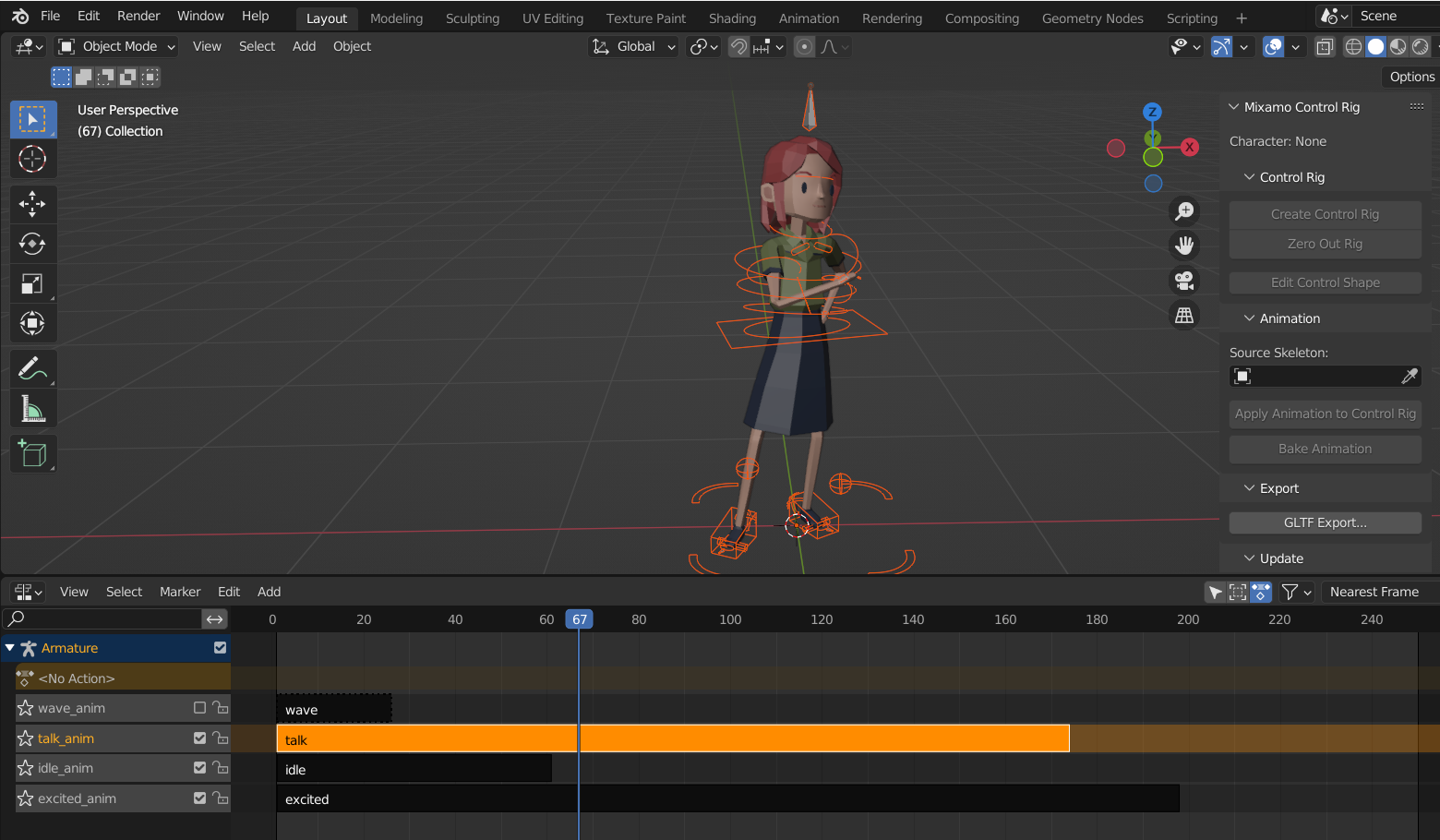1440x840 pixels.
Task: Click the GLTF Export button
Action: [x=1325, y=522]
